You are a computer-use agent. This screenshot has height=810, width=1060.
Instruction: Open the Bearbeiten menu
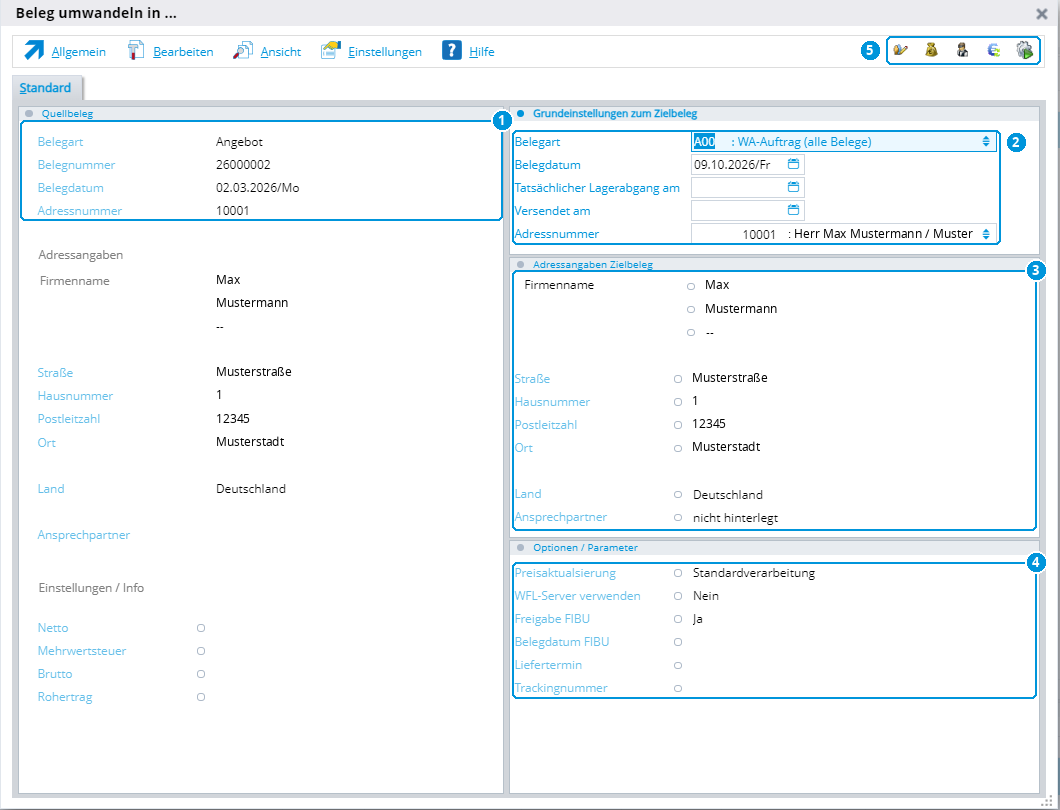[x=183, y=51]
